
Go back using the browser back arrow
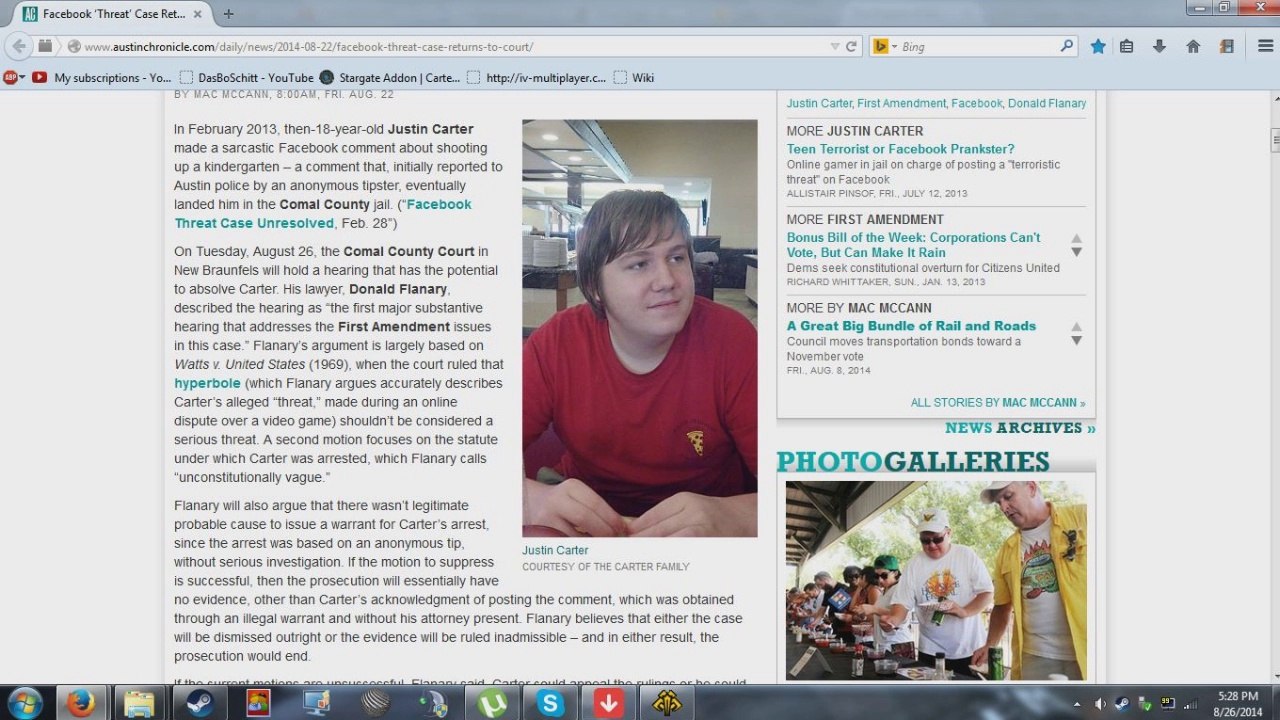point(19,46)
